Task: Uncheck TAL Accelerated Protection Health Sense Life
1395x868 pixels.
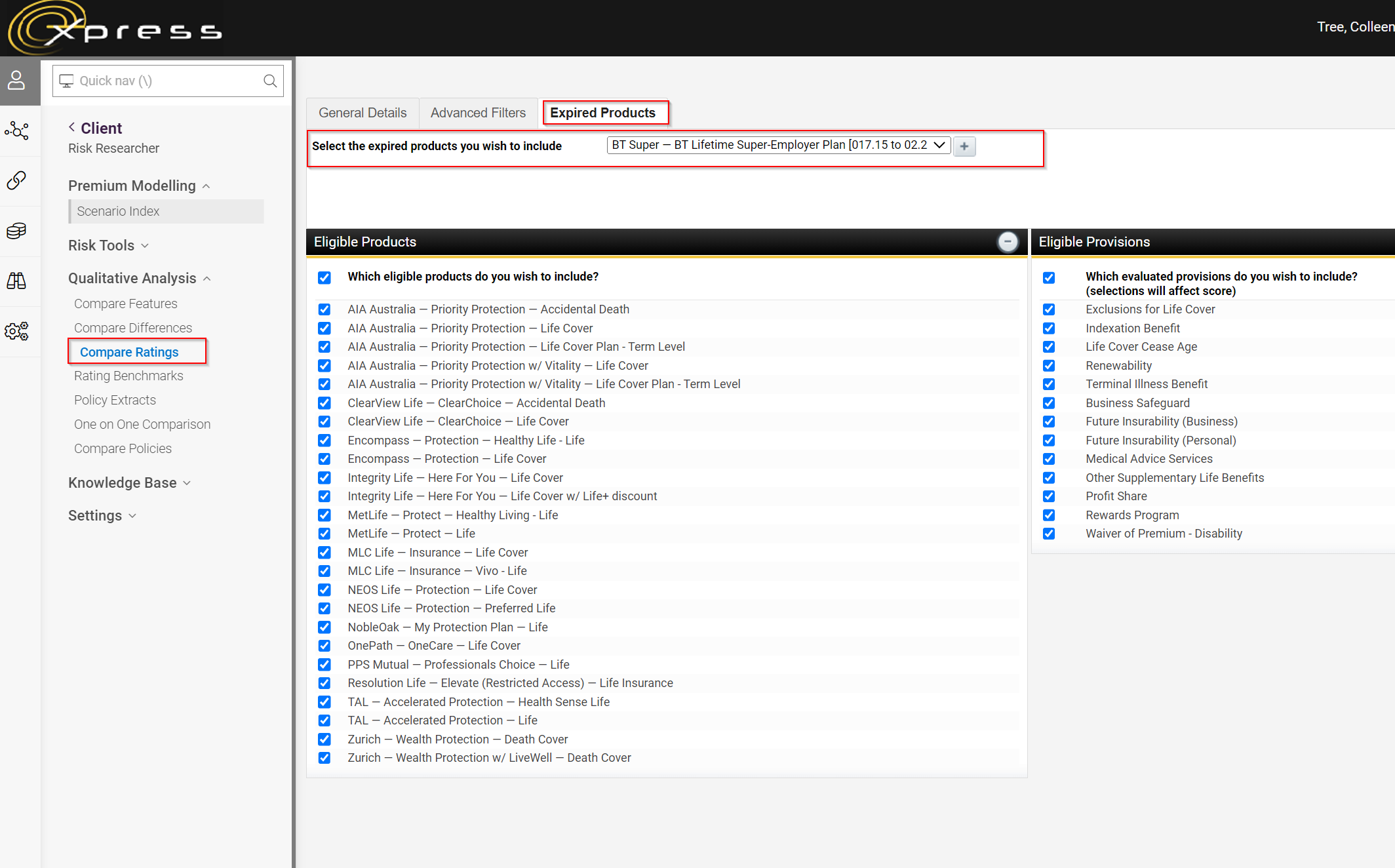Action: 324,702
